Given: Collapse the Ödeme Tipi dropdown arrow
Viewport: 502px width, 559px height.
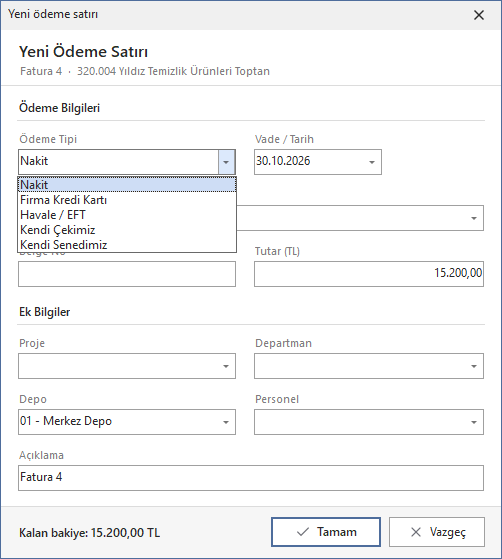Looking at the screenshot, I should 226,162.
